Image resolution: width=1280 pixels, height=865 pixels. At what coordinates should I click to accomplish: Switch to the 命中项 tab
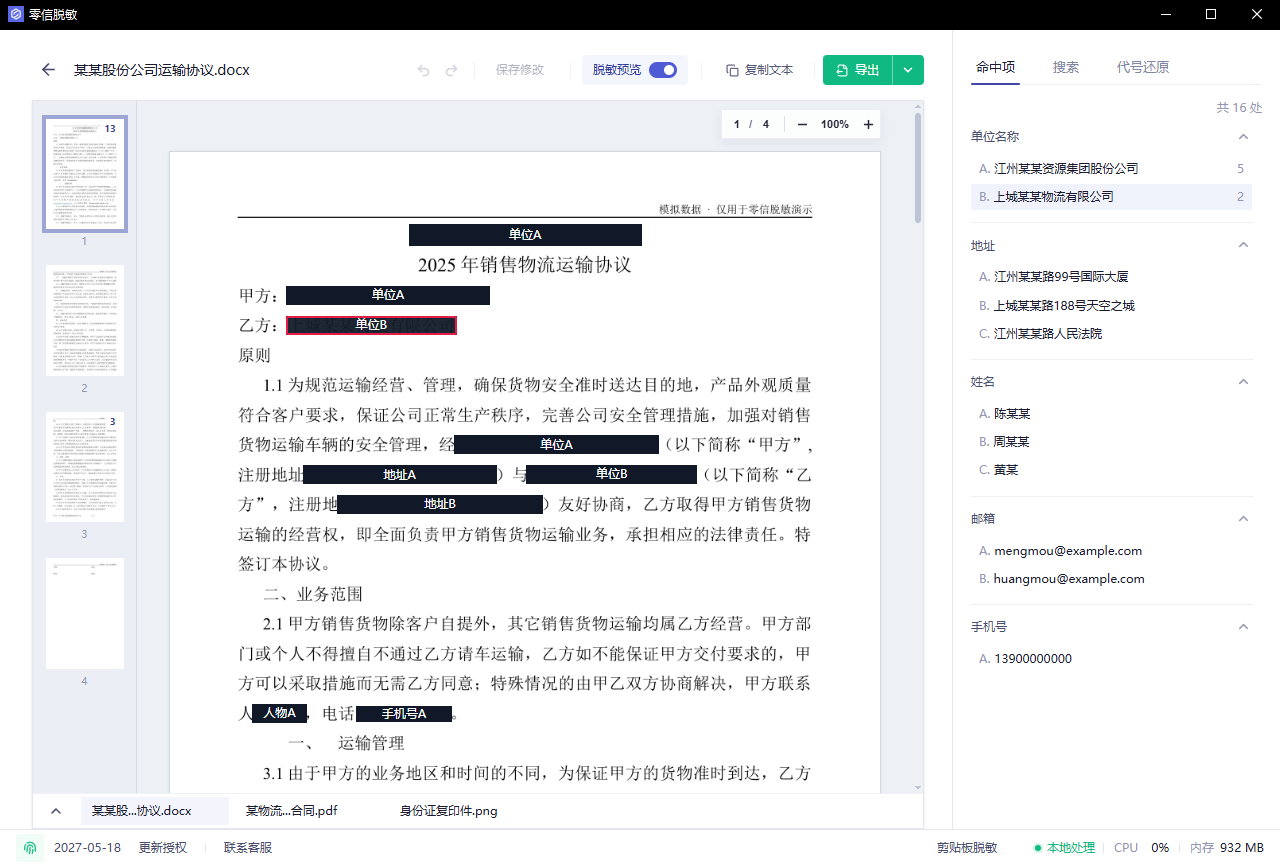point(996,67)
